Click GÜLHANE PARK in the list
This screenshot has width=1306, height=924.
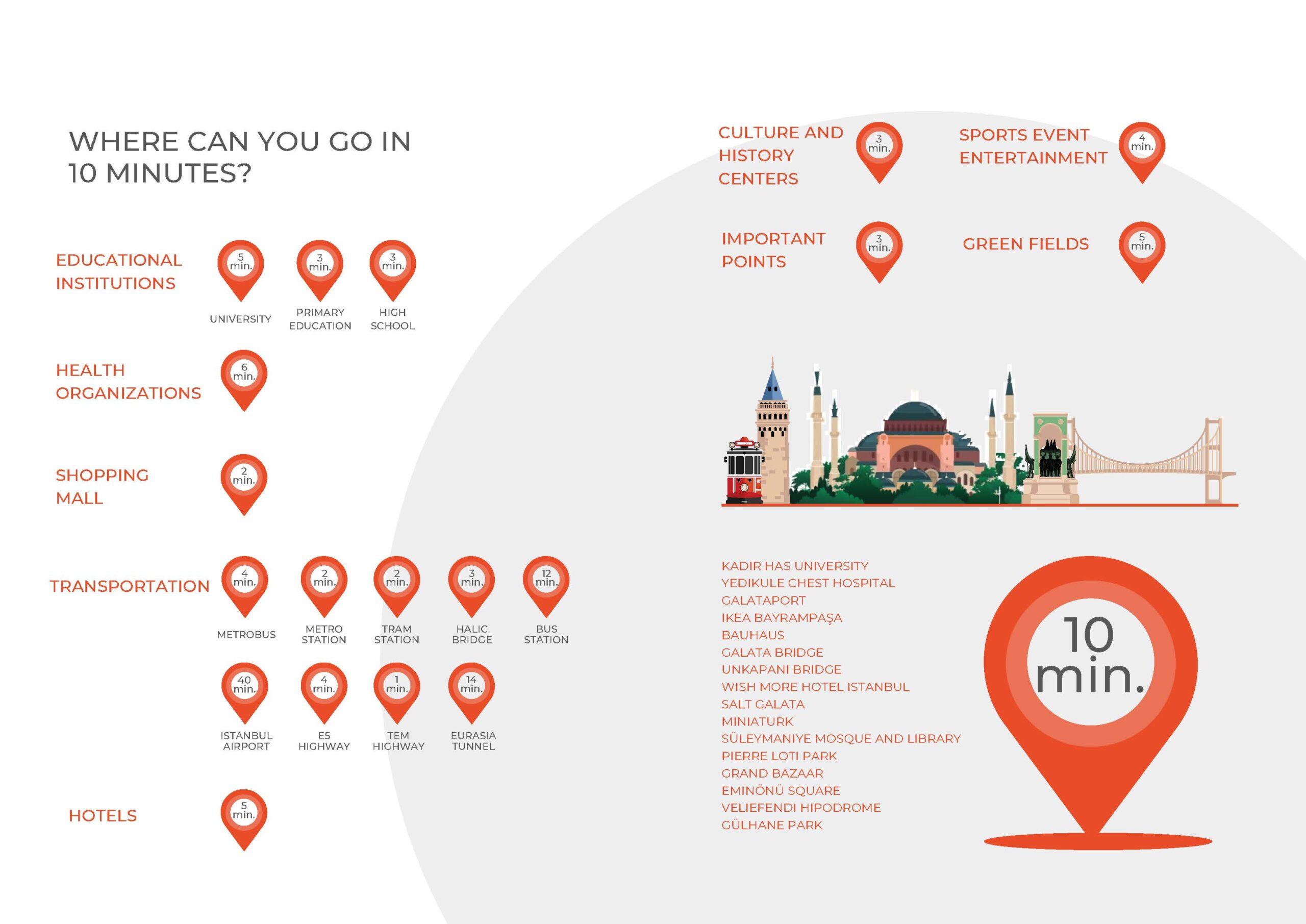[x=772, y=825]
